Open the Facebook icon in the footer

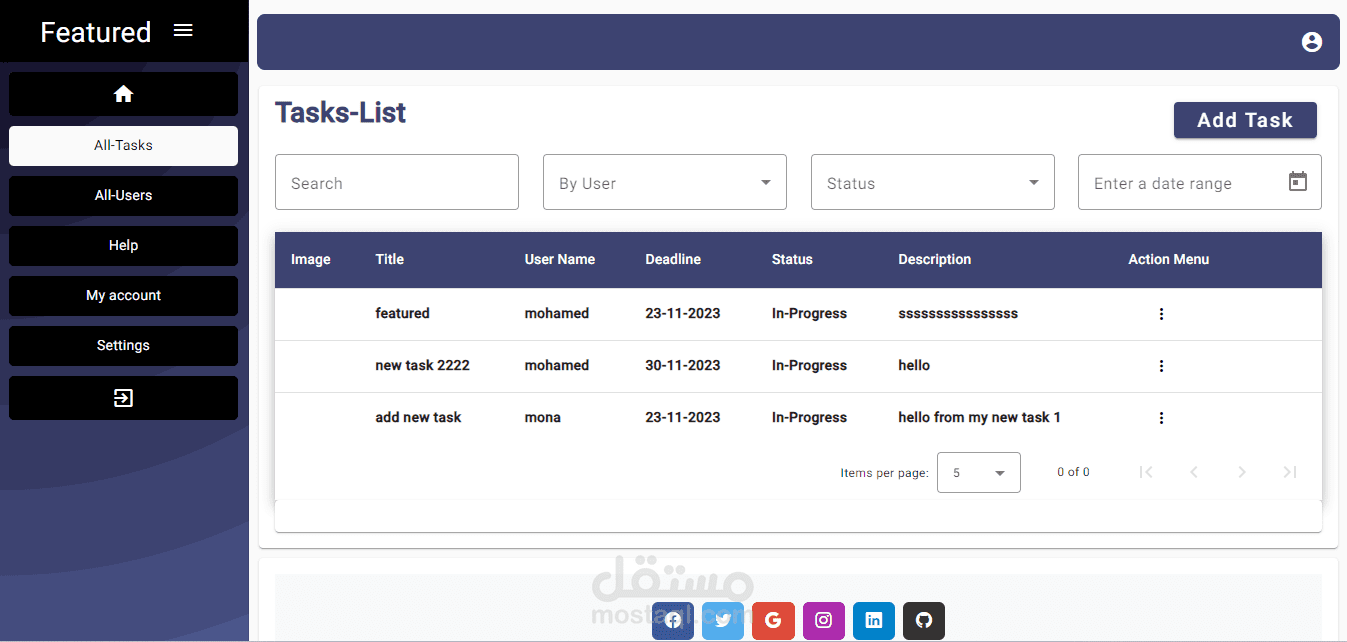(x=672, y=620)
